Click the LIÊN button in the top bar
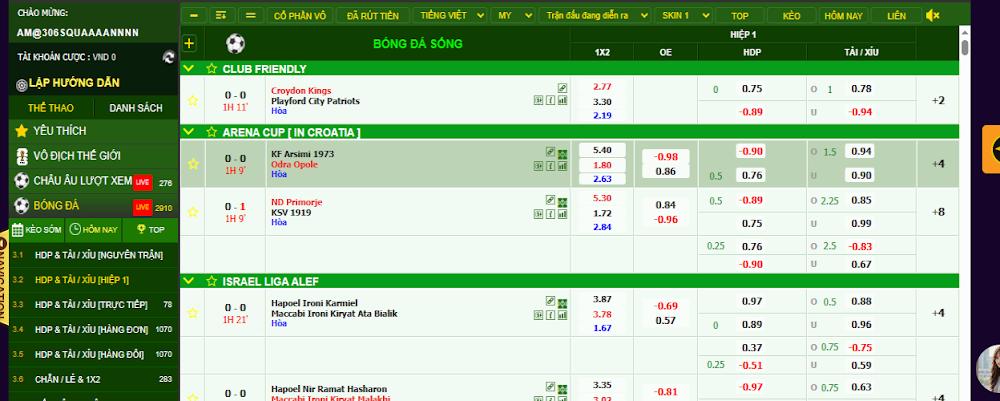Image resolution: width=1000 pixels, height=401 pixels. 896,15
